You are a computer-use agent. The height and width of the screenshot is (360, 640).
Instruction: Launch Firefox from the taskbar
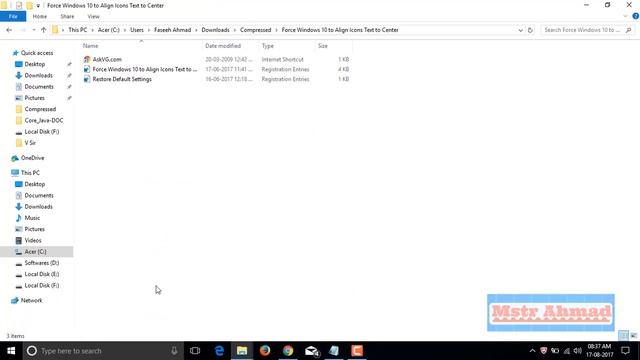[265, 351]
